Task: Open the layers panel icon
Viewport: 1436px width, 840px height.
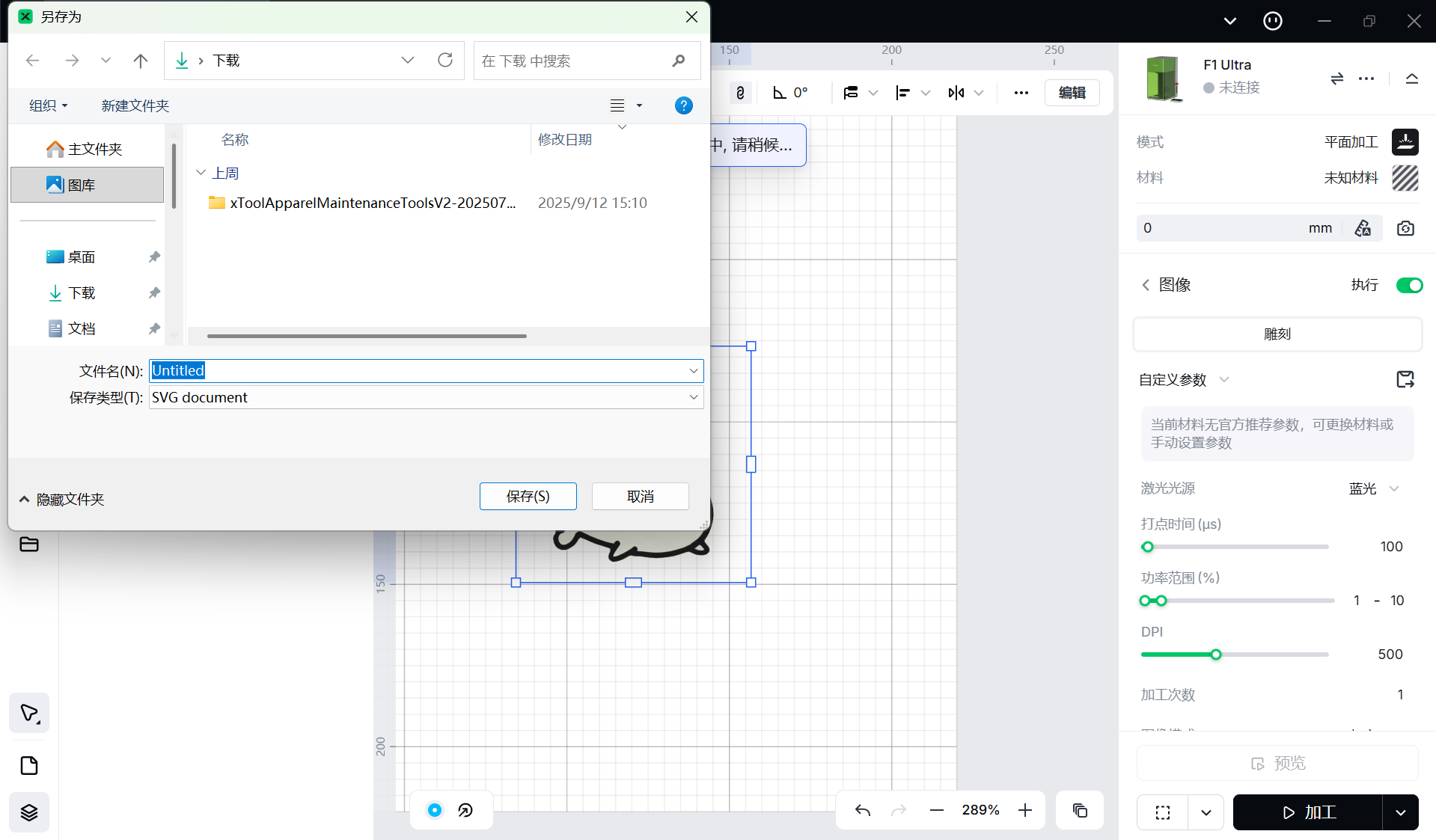Action: [29, 812]
